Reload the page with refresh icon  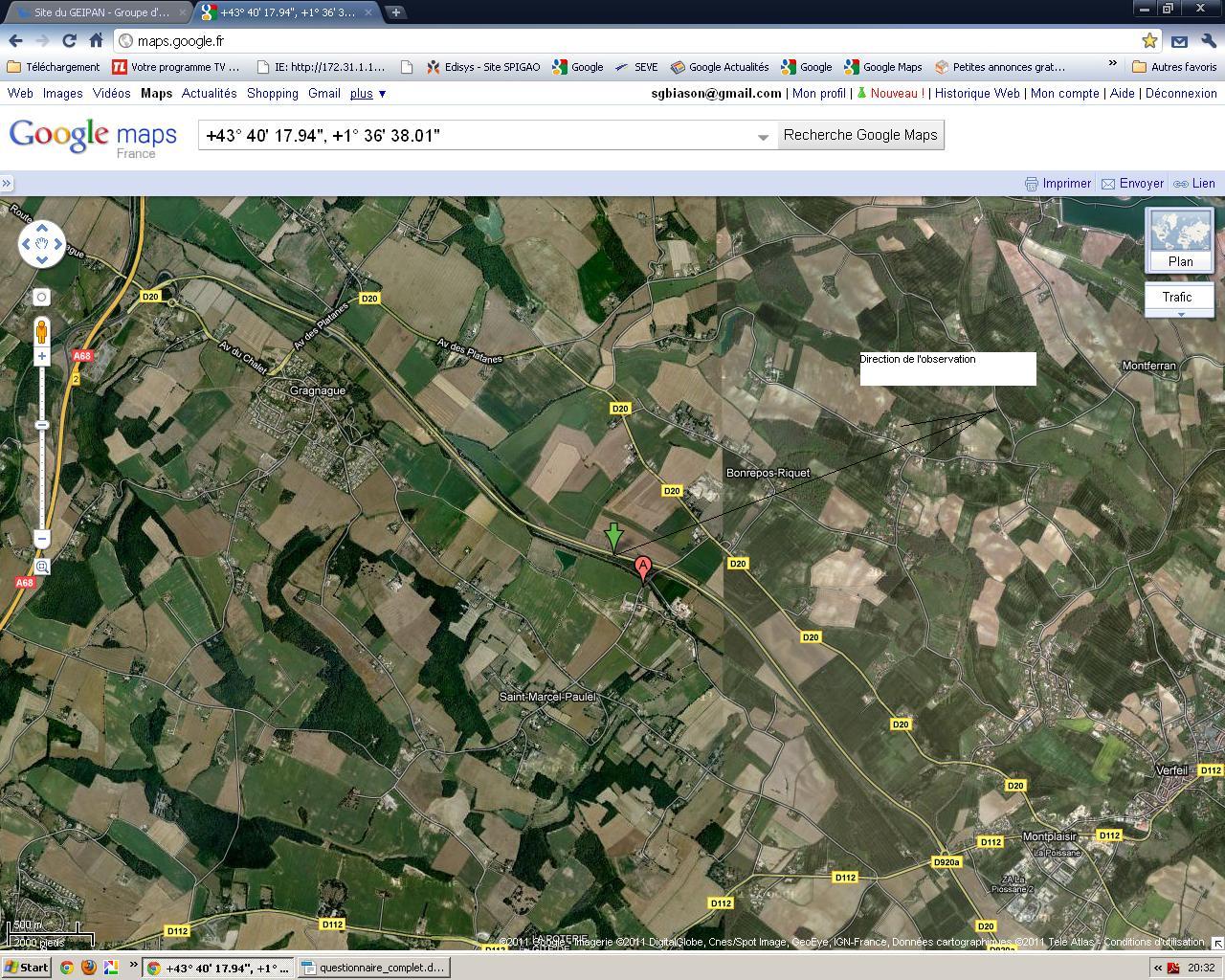69,40
